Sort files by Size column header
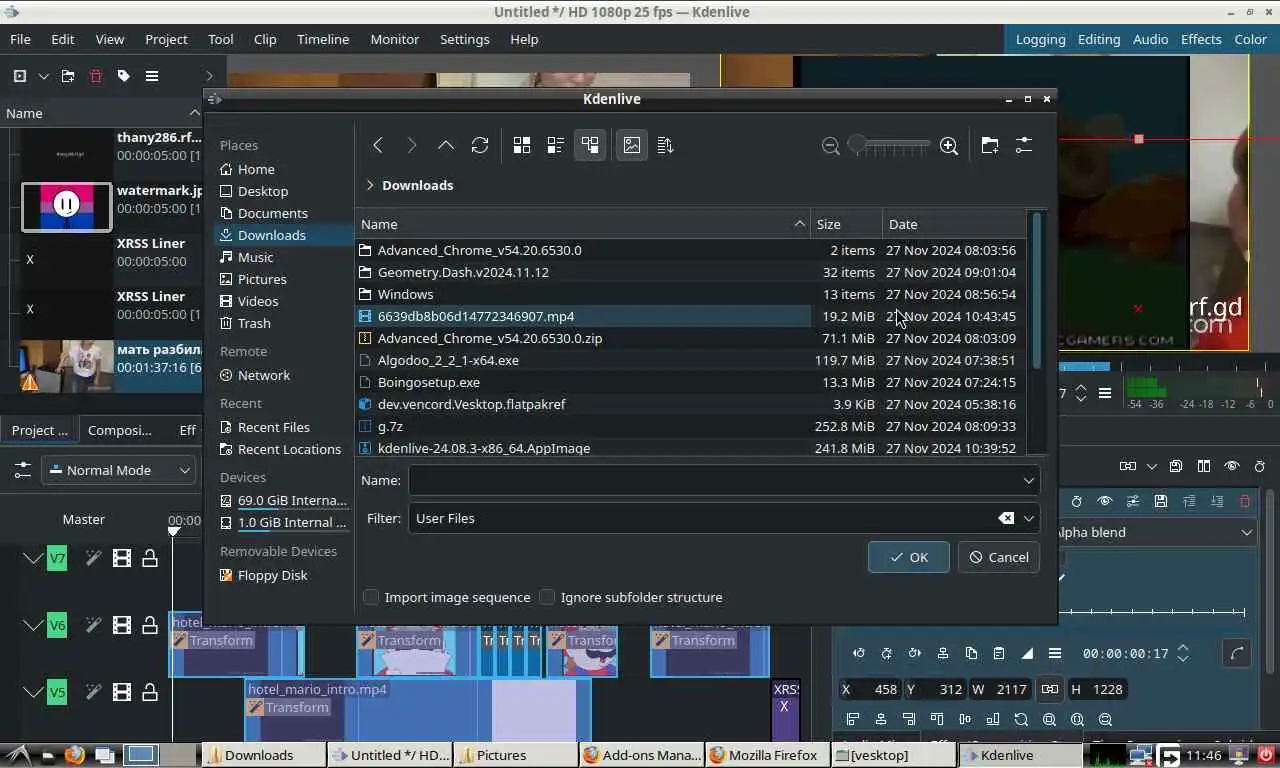The width and height of the screenshot is (1280, 768). [x=846, y=224]
